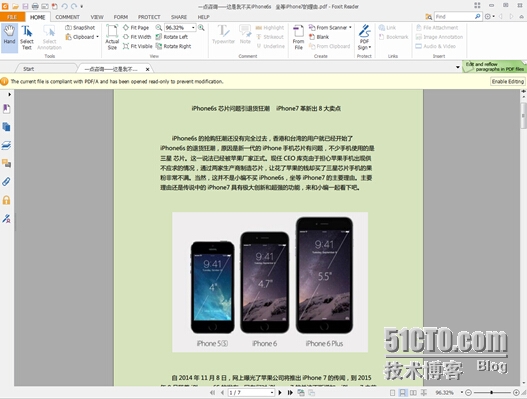Screen dimensions: 527x399
Task: Click the Print icon in quick access toolbar
Action: [x=35, y=6]
